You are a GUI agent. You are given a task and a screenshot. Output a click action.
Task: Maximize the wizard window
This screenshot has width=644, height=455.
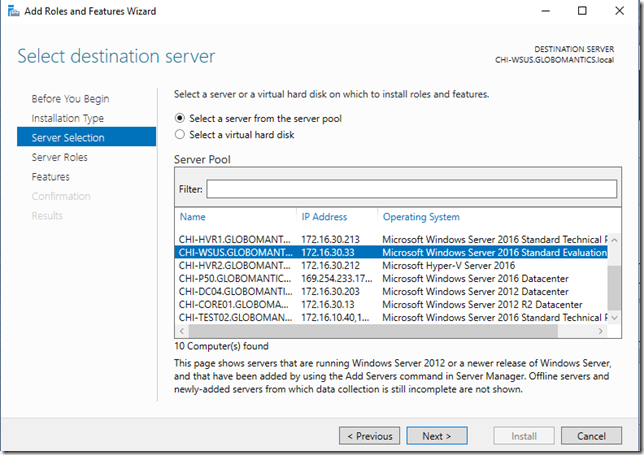pos(582,11)
